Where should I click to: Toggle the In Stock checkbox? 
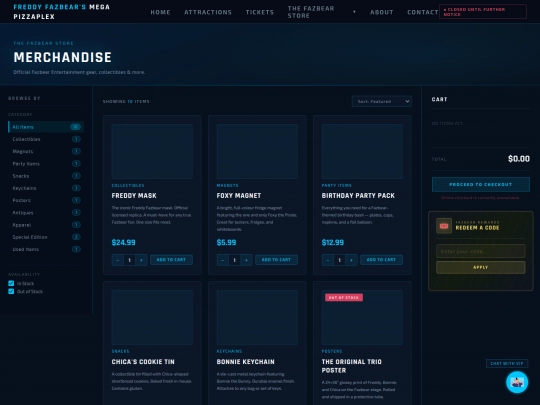click(x=11, y=283)
